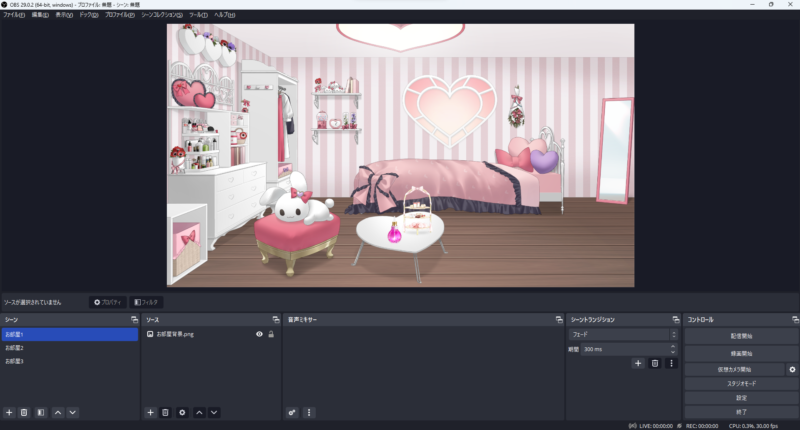Open source properties gear in the Sources toolbar
Viewport: 800px width, 430px height.
click(x=182, y=412)
